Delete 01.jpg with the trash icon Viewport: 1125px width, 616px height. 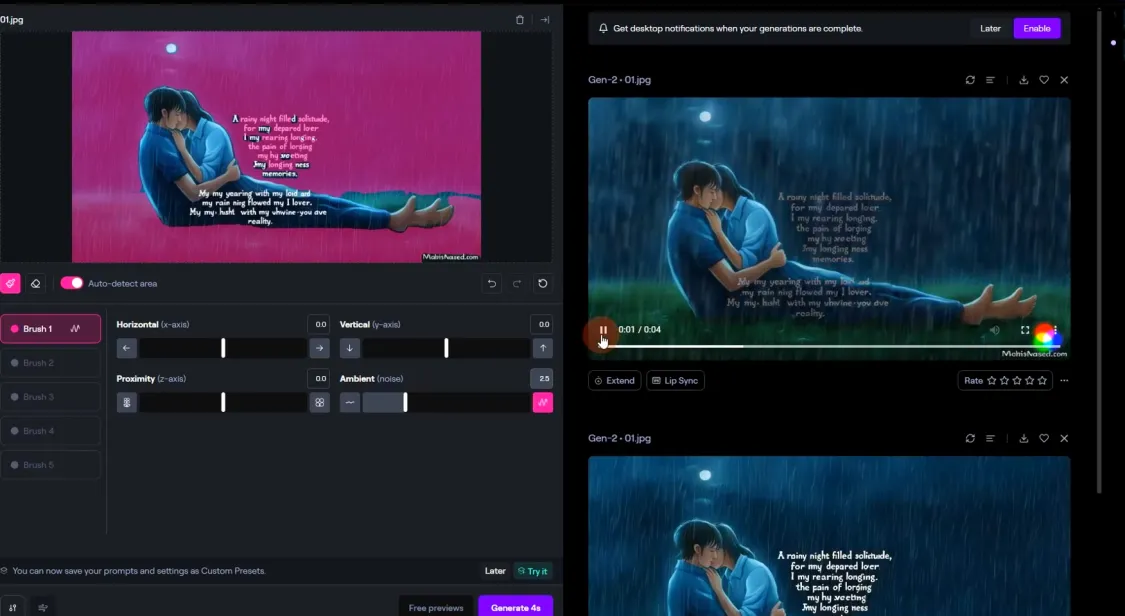(519, 20)
